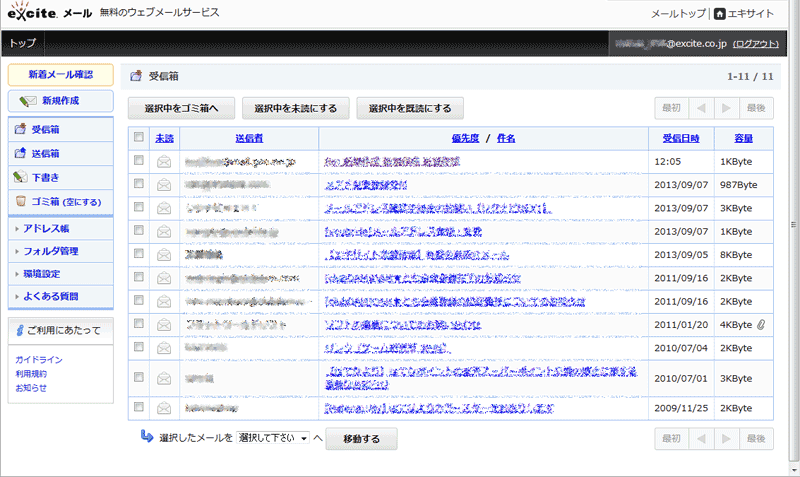
Task: Open the 利用規約 link
Action: (x=31, y=374)
